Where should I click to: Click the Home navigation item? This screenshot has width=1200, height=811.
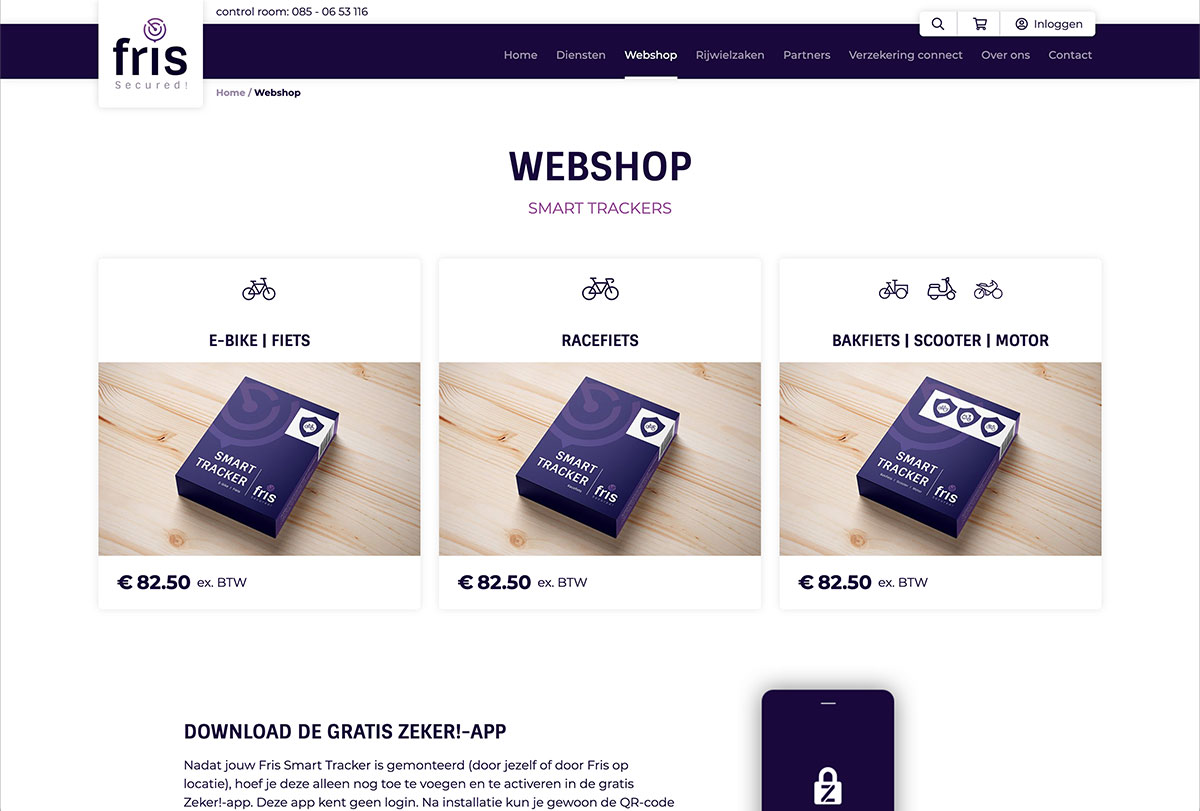(x=521, y=55)
